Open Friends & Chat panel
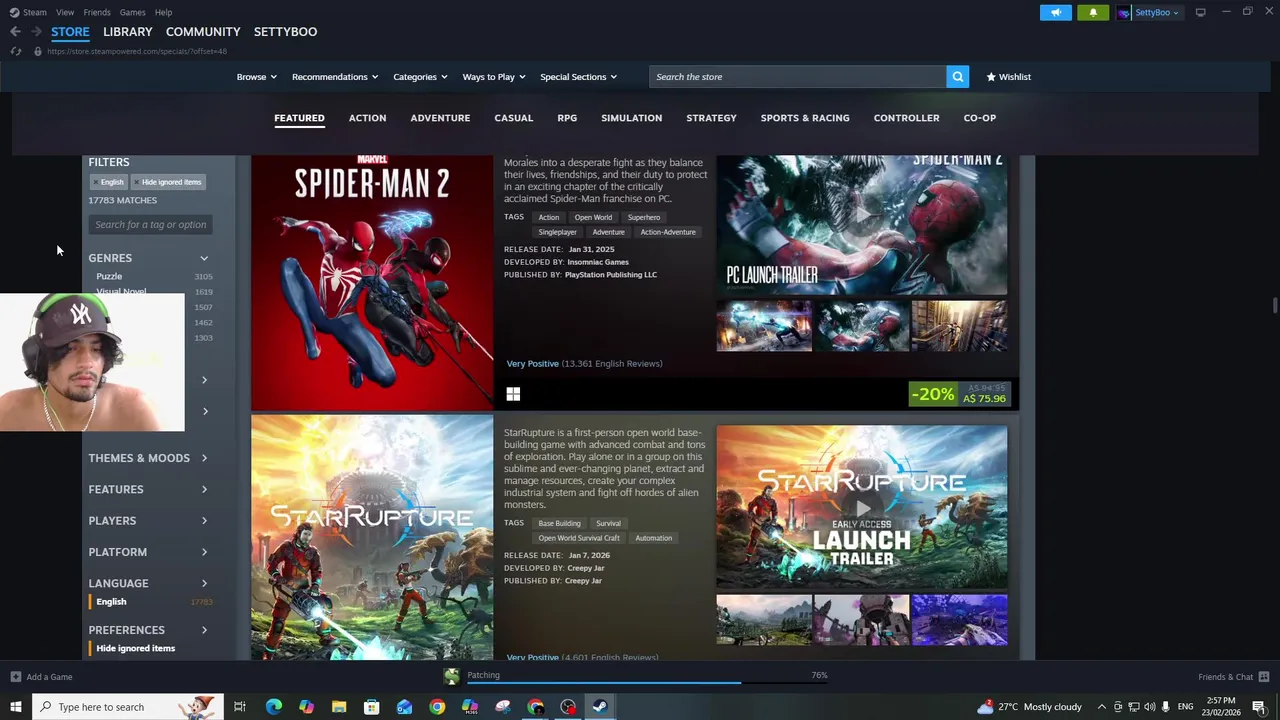1280x720 pixels. tap(1233, 677)
